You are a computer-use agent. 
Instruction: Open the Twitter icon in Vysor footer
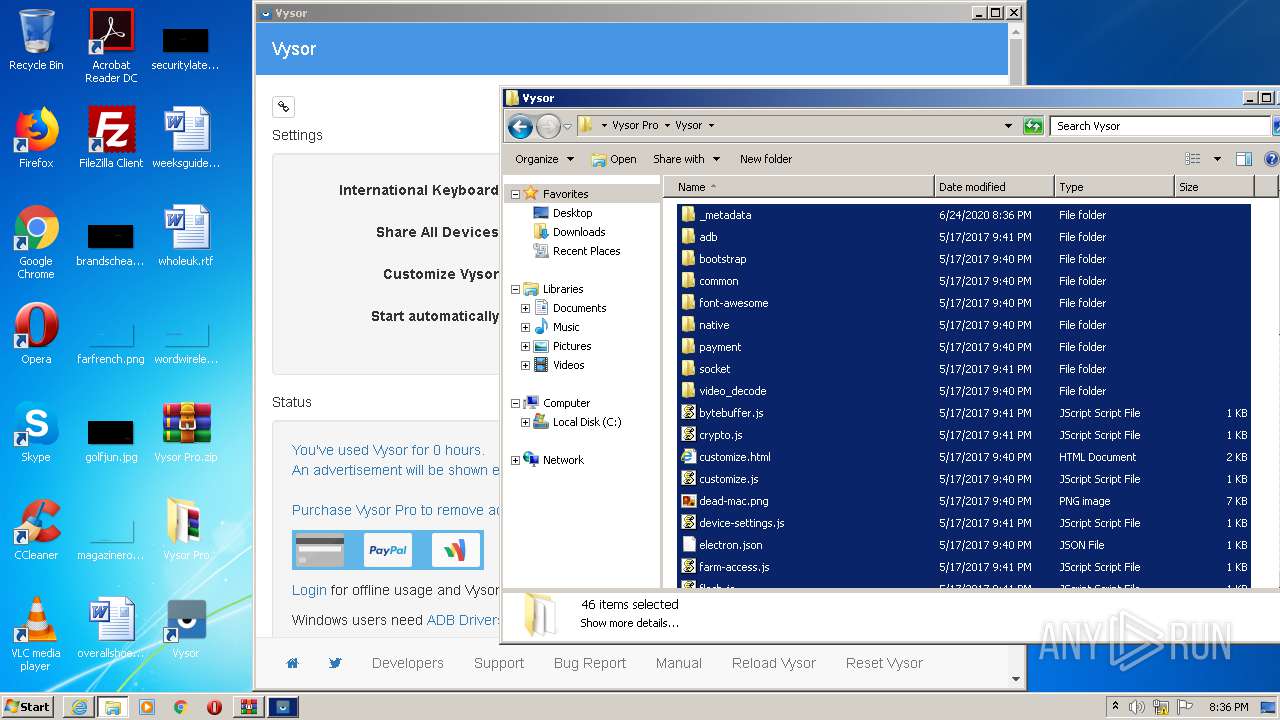pyautogui.click(x=335, y=663)
